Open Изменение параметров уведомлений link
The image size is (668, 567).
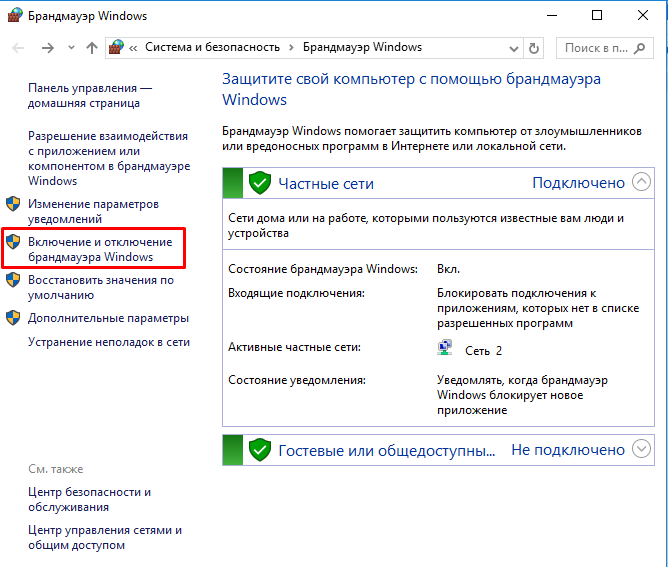93,211
